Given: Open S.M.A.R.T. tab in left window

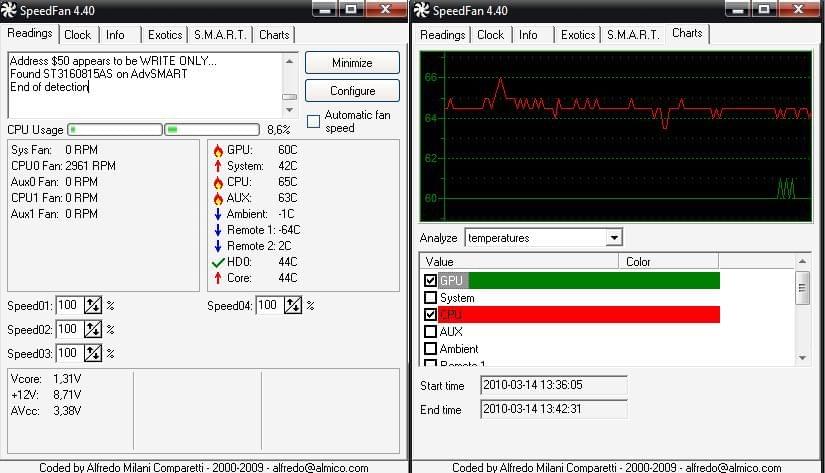Looking at the screenshot, I should click(220, 35).
